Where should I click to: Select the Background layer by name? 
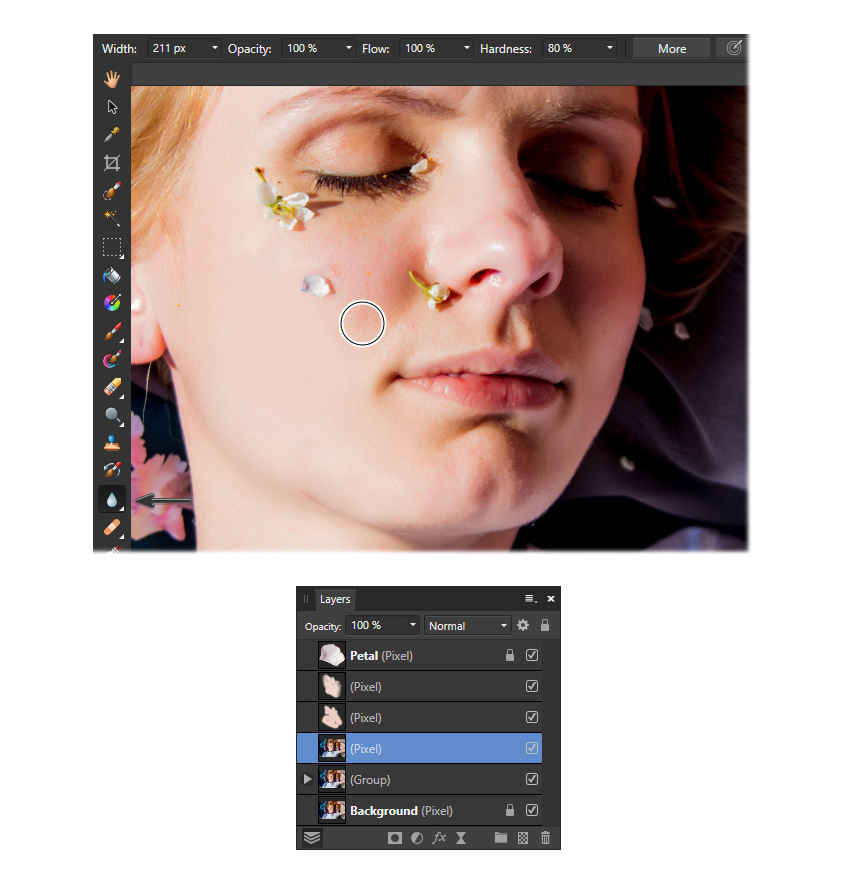384,810
